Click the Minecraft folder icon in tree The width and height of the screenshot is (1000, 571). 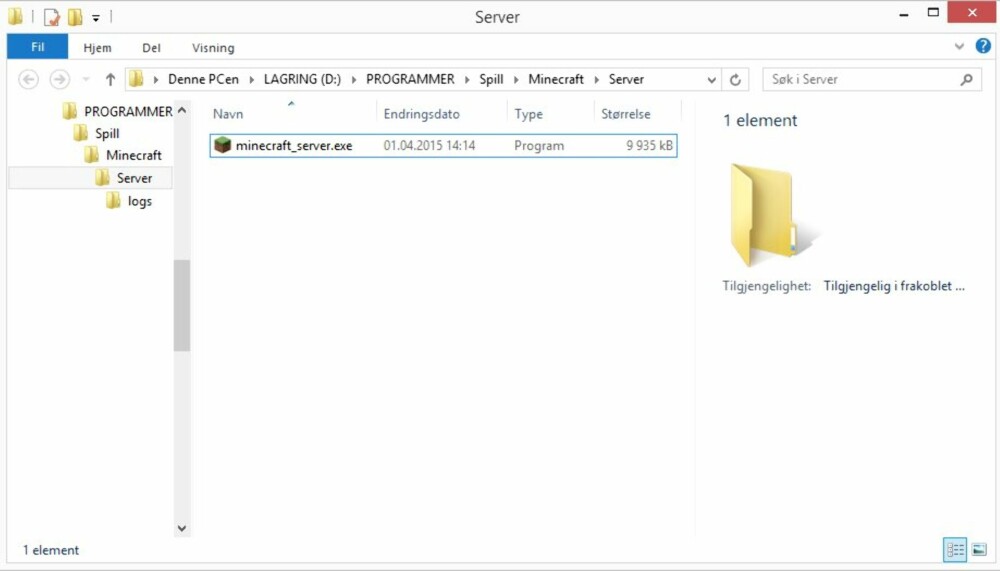tap(91, 155)
